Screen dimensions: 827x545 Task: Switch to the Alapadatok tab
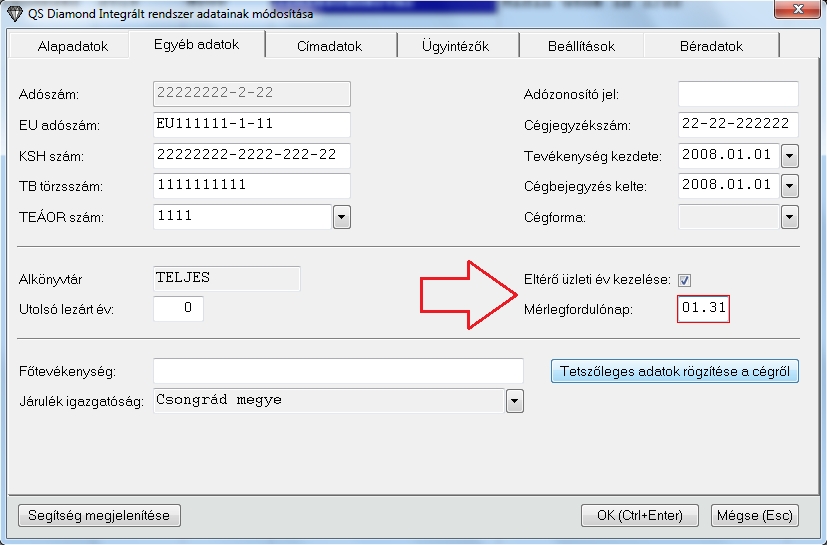(x=72, y=46)
